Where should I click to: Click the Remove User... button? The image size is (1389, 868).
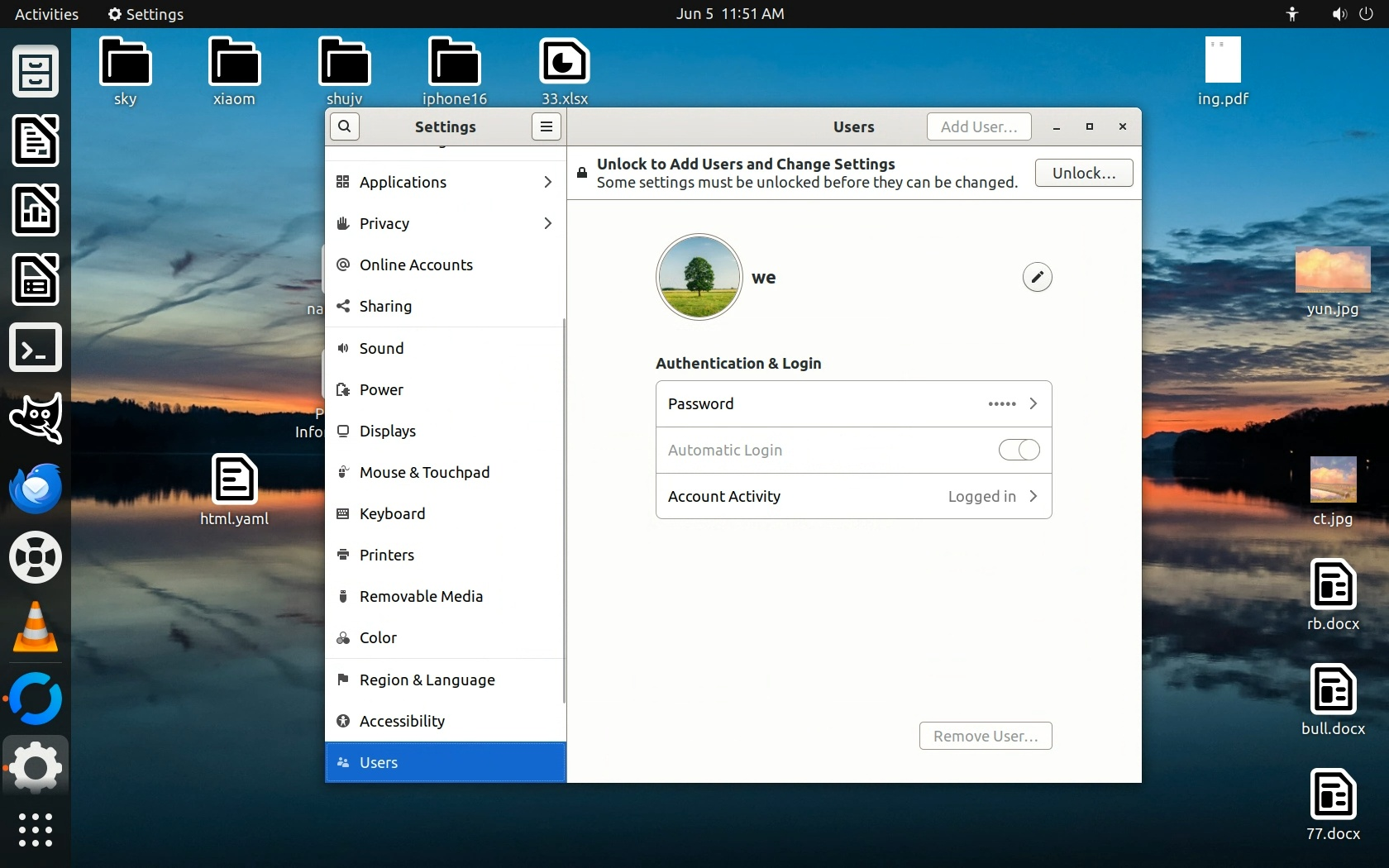point(985,736)
